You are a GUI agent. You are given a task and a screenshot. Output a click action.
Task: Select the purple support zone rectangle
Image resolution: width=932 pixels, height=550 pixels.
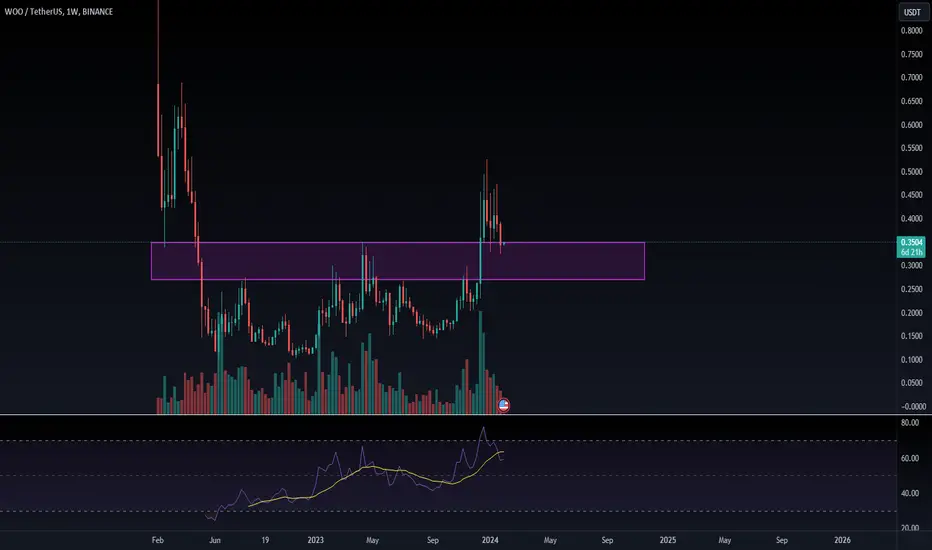(398, 260)
